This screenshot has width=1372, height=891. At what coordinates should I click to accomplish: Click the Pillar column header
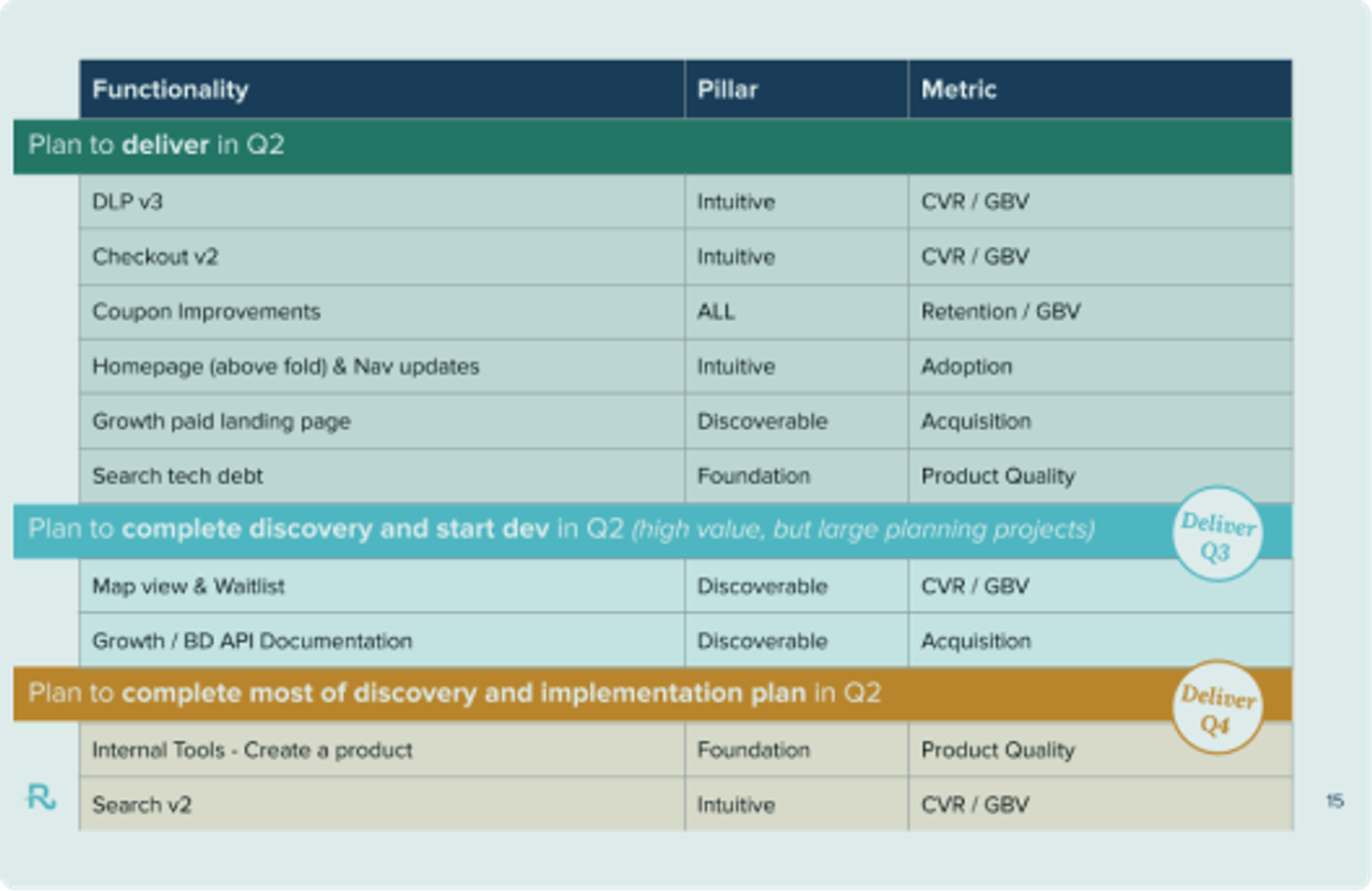[726, 89]
